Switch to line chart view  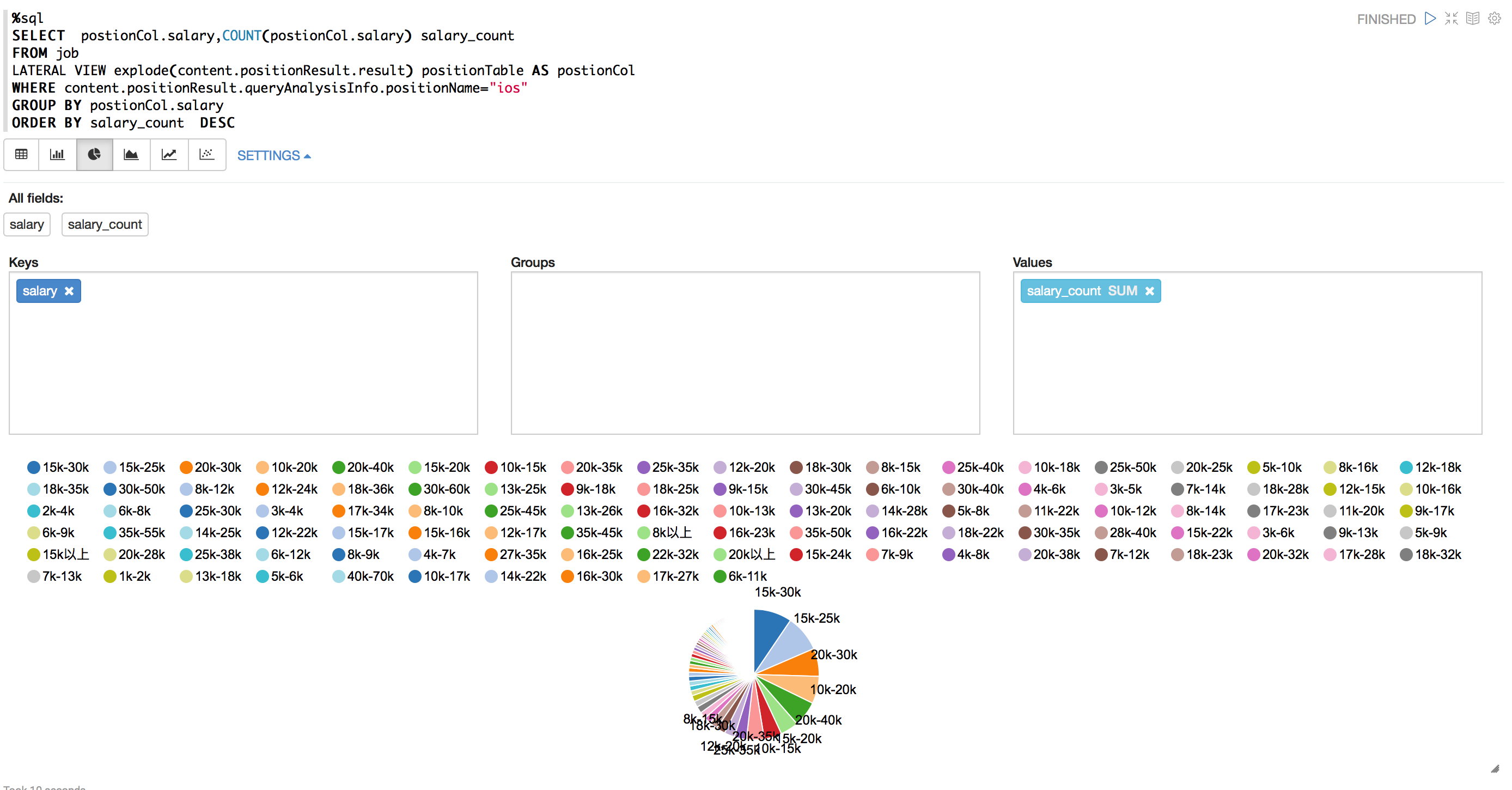(x=169, y=155)
